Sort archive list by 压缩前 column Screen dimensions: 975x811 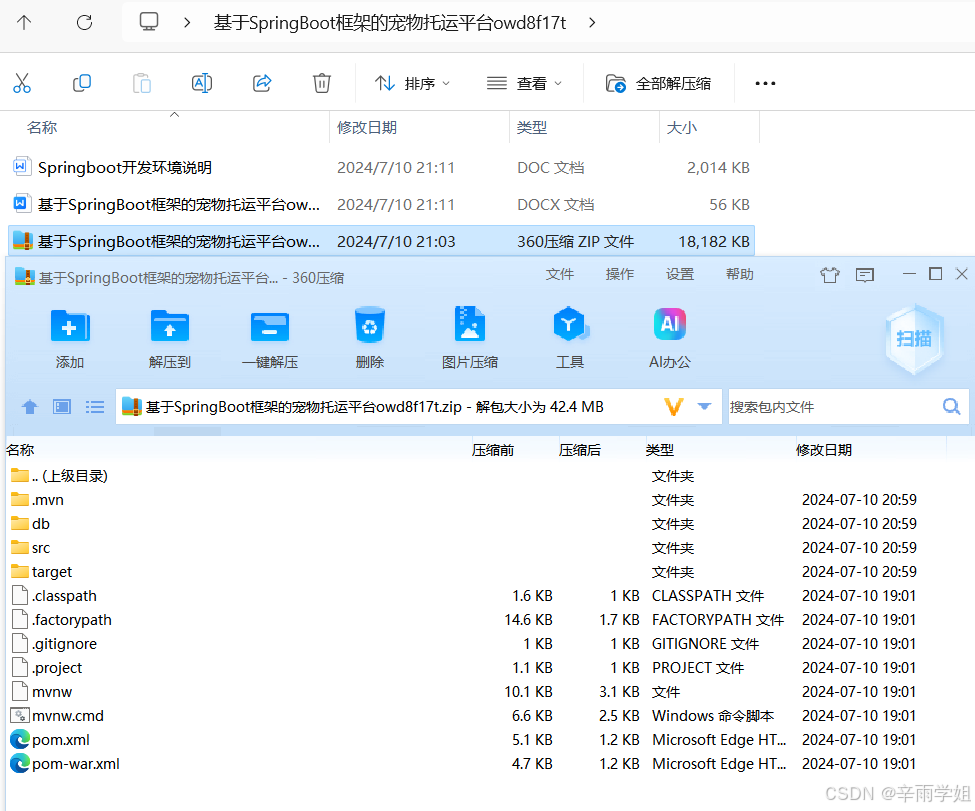tap(492, 450)
